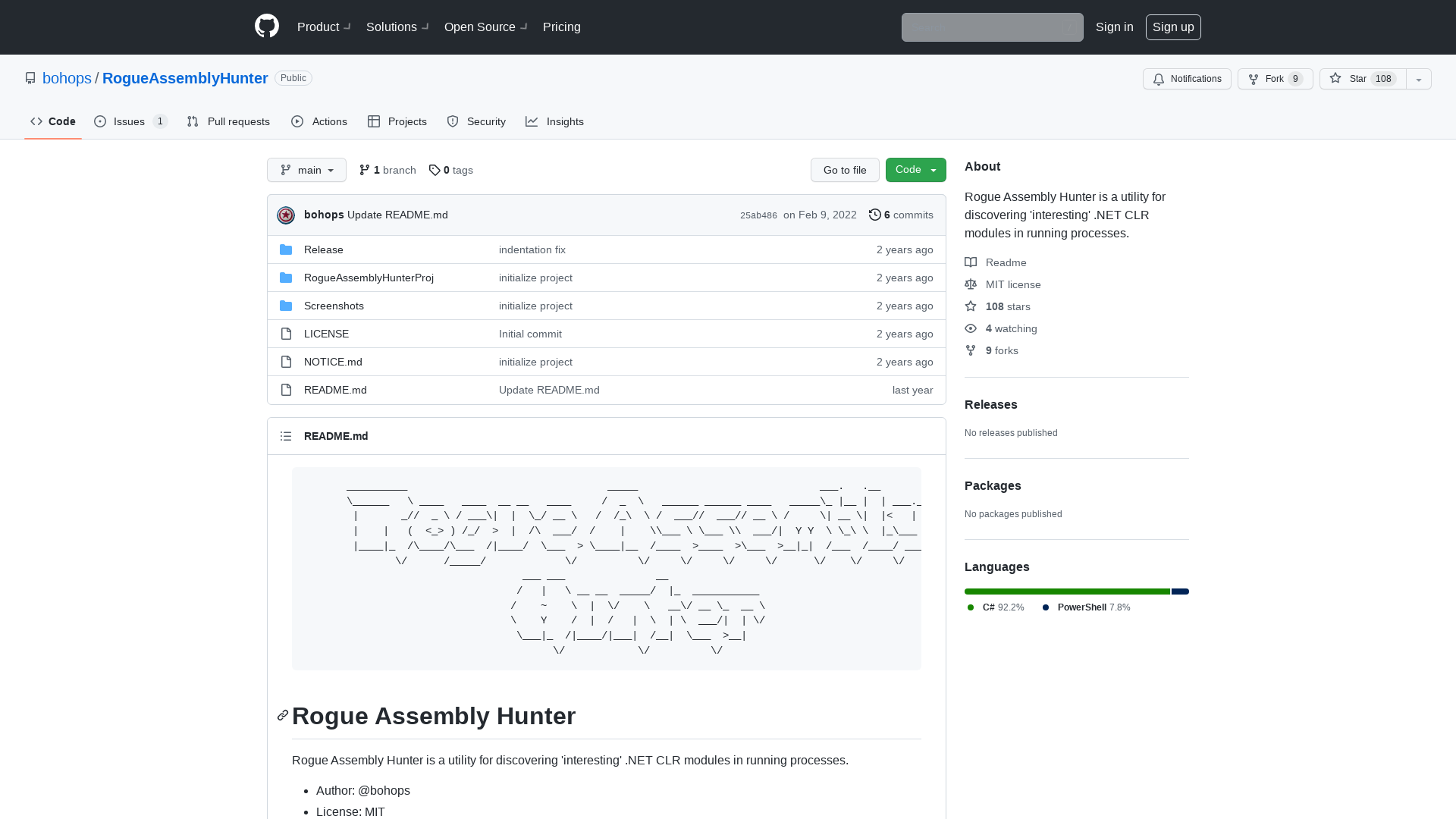
Task: Click the README.md file icon in list
Action: click(286, 390)
